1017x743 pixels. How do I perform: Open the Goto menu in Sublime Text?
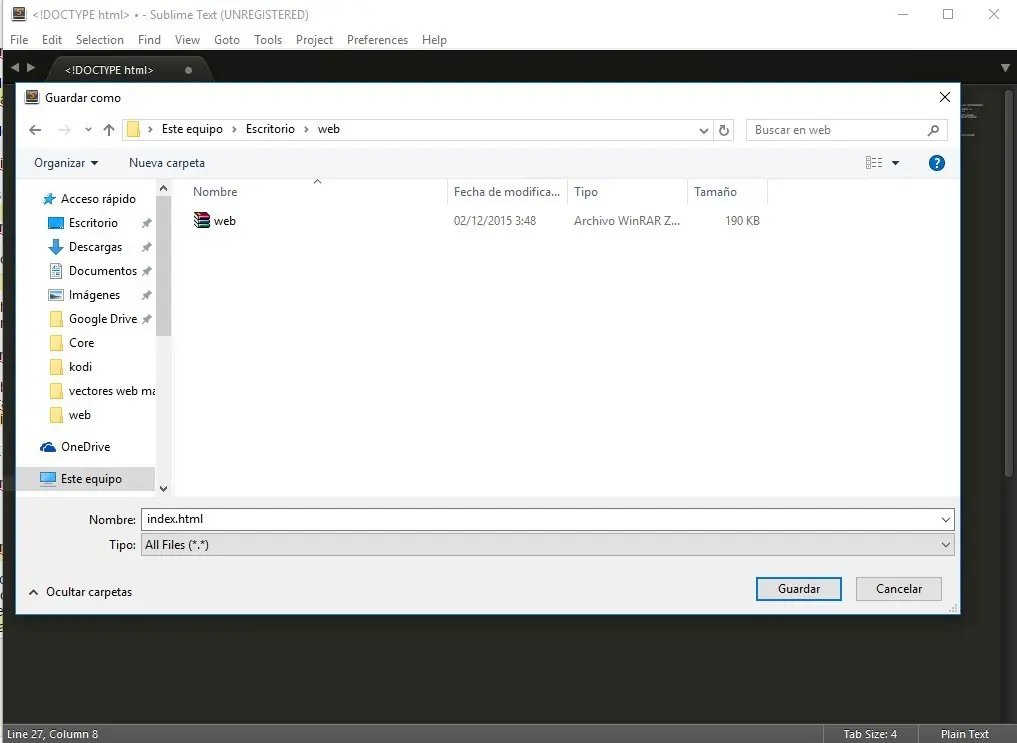click(227, 40)
